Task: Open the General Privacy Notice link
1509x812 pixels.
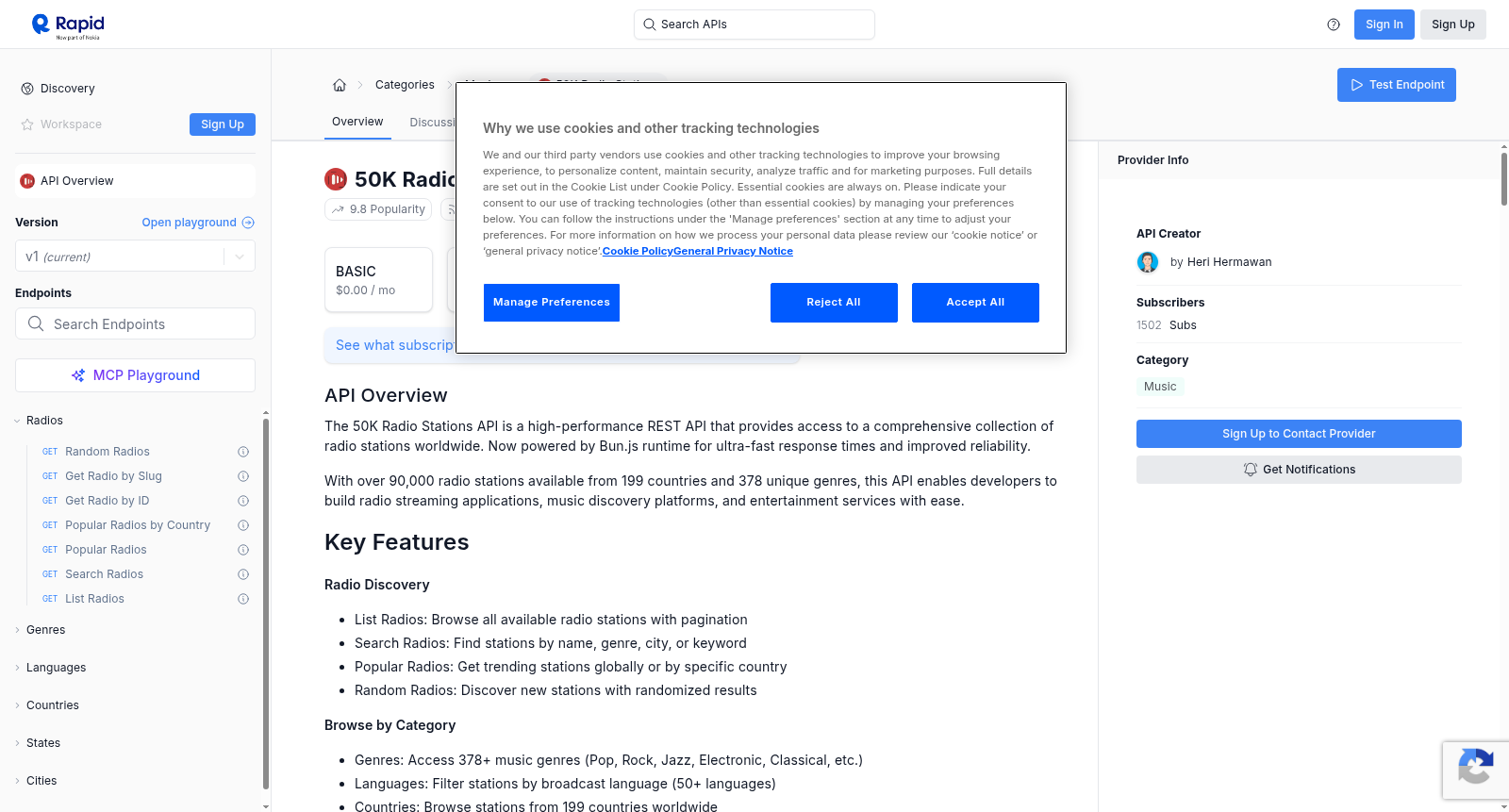Action: (734, 252)
